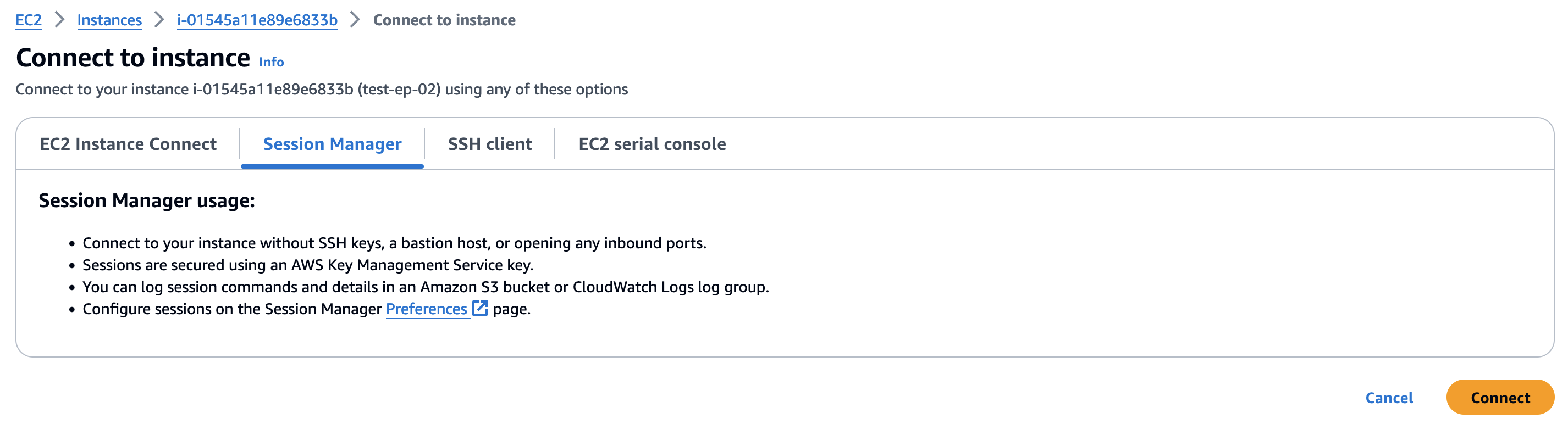Open the SSH client tab
The width and height of the screenshot is (1568, 424).
(x=489, y=144)
